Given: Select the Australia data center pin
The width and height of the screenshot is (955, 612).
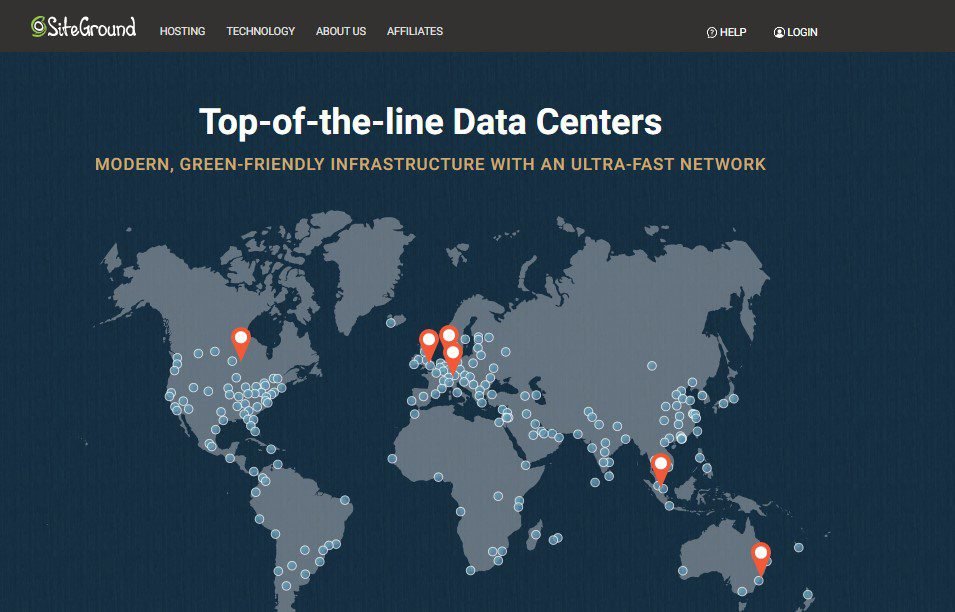Looking at the screenshot, I should tap(761, 558).
